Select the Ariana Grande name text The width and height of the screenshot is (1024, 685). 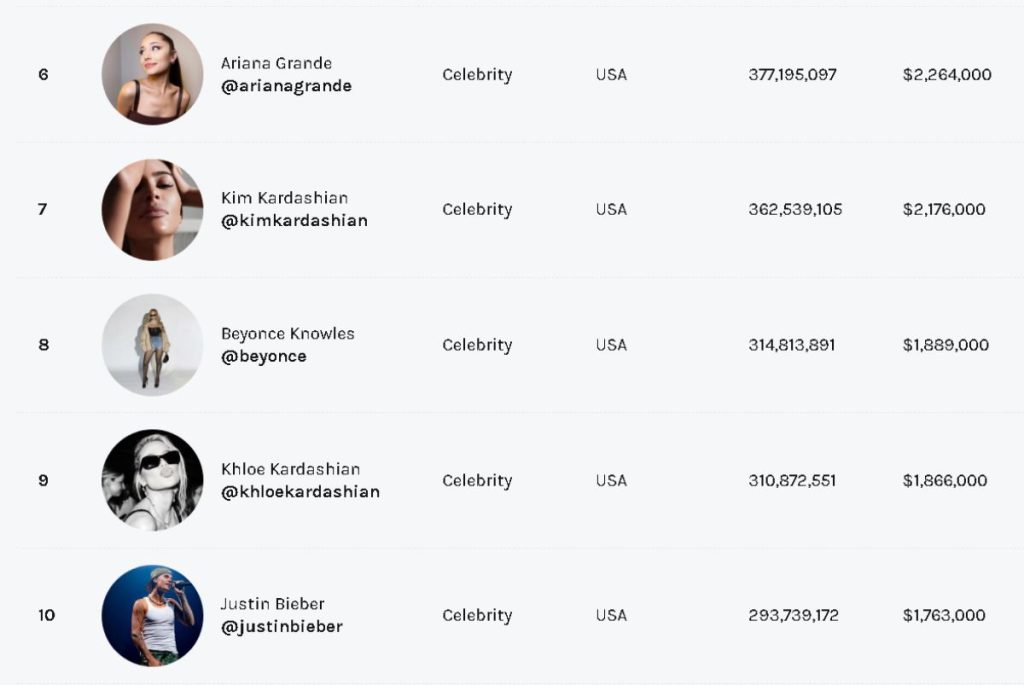point(276,63)
